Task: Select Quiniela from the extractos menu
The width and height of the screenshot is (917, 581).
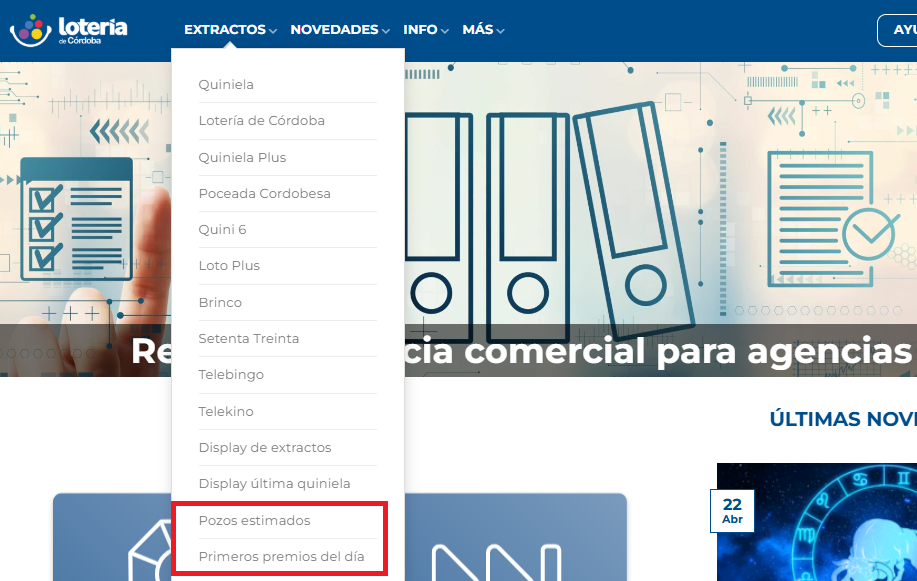Action: pyautogui.click(x=226, y=85)
